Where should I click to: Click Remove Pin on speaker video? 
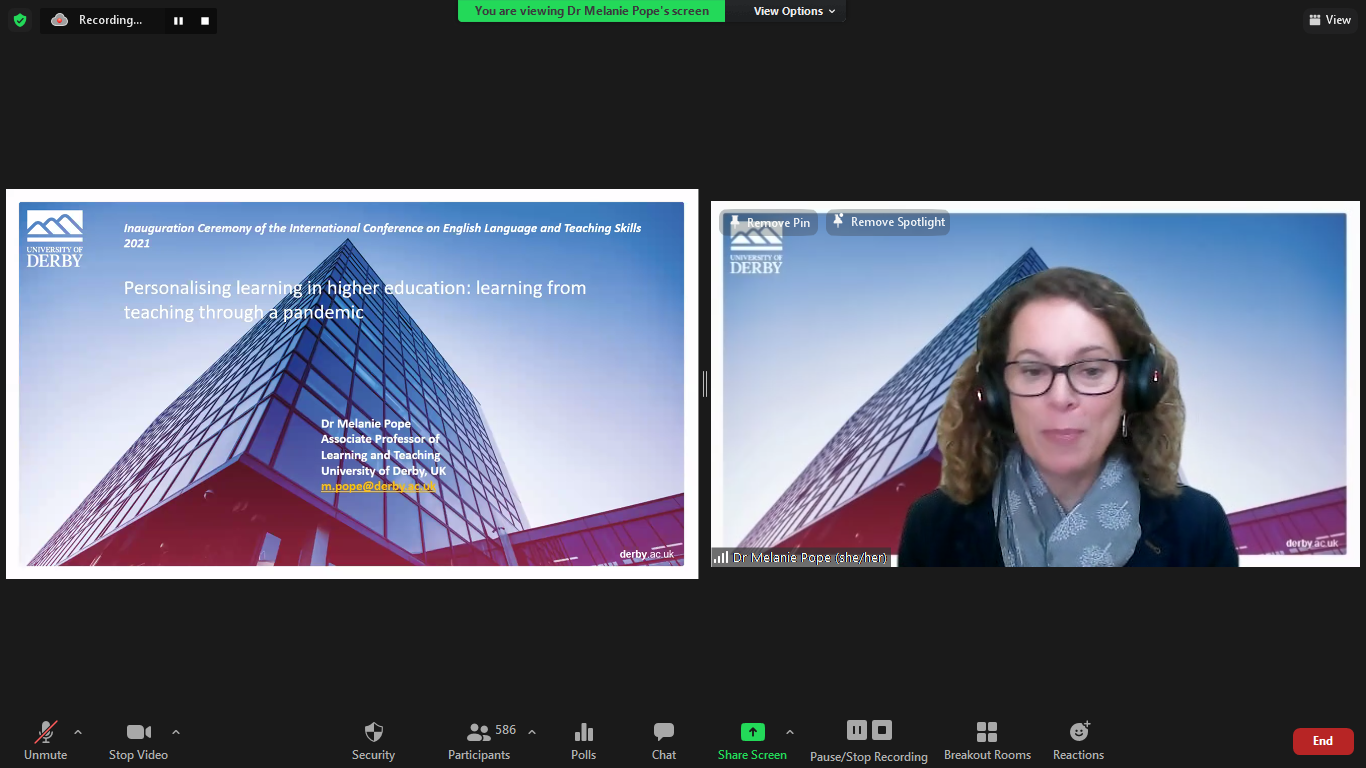(769, 223)
